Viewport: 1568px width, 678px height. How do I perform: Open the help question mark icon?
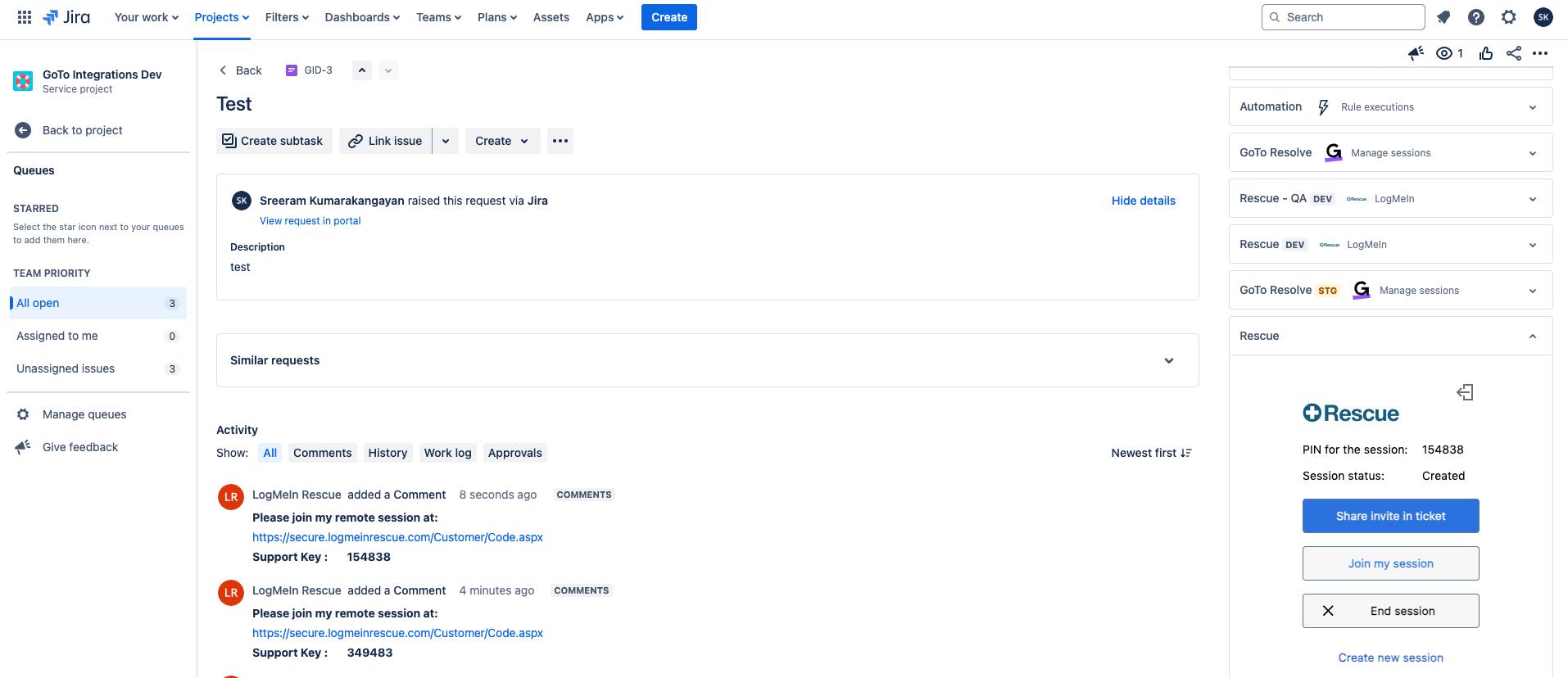click(x=1476, y=17)
